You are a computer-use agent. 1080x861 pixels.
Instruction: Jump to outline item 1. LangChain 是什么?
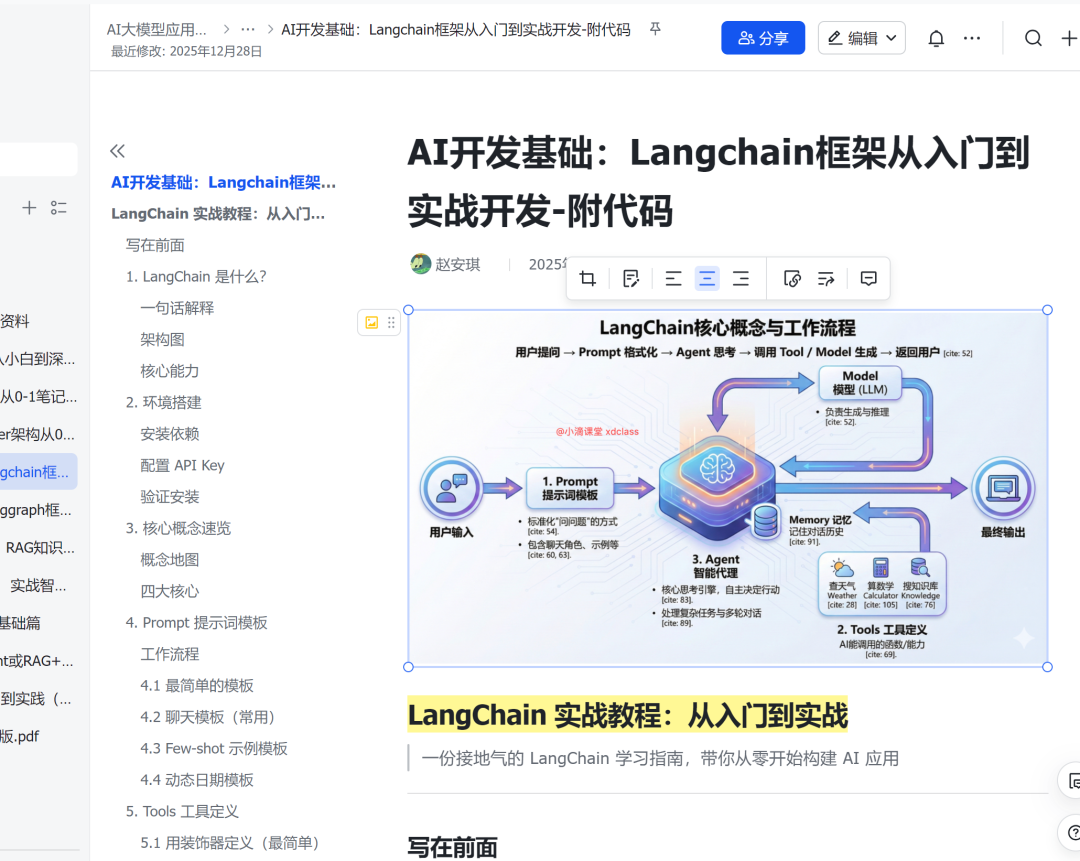196,276
